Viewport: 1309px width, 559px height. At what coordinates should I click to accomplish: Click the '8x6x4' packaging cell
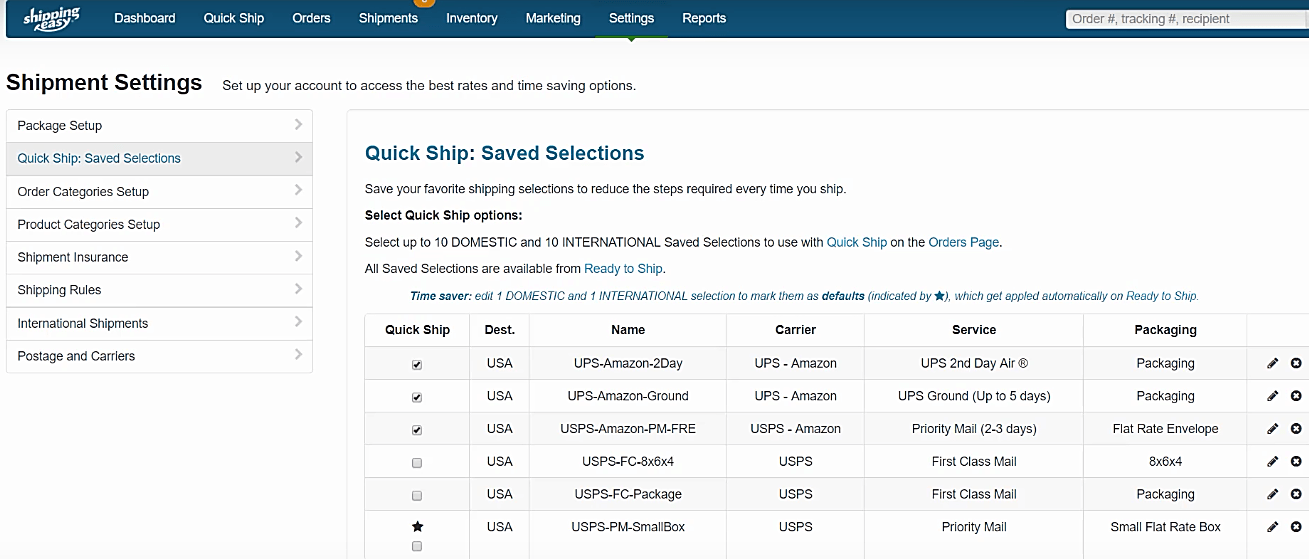coord(1165,461)
